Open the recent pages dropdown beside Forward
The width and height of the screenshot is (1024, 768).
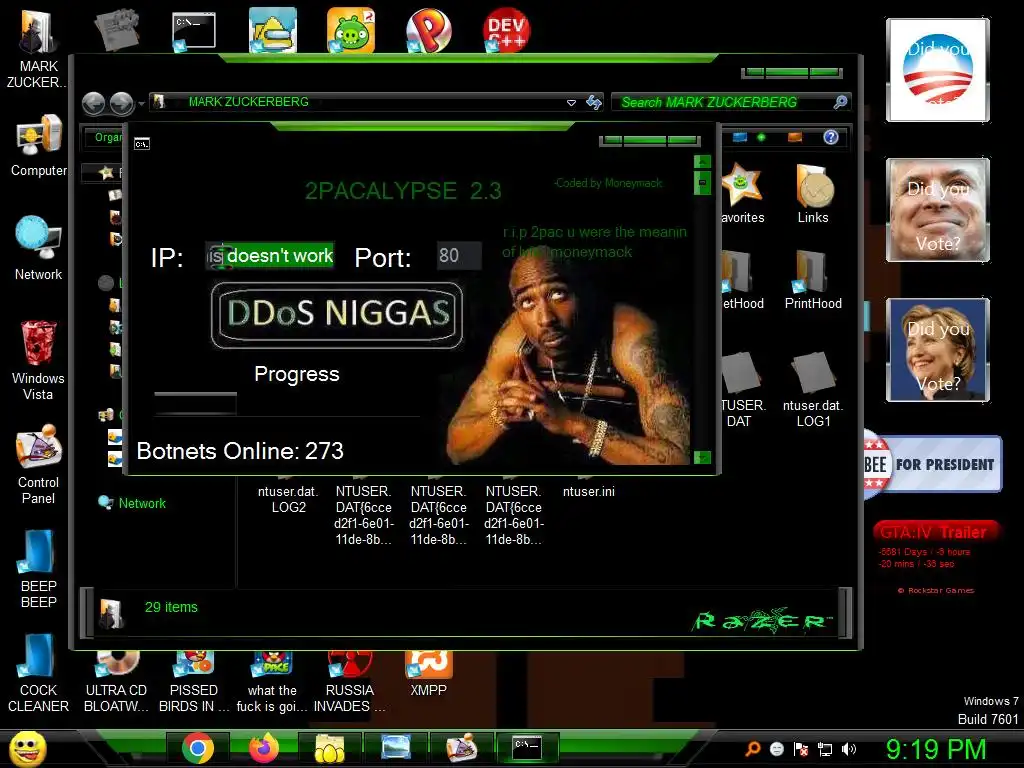tap(141, 104)
